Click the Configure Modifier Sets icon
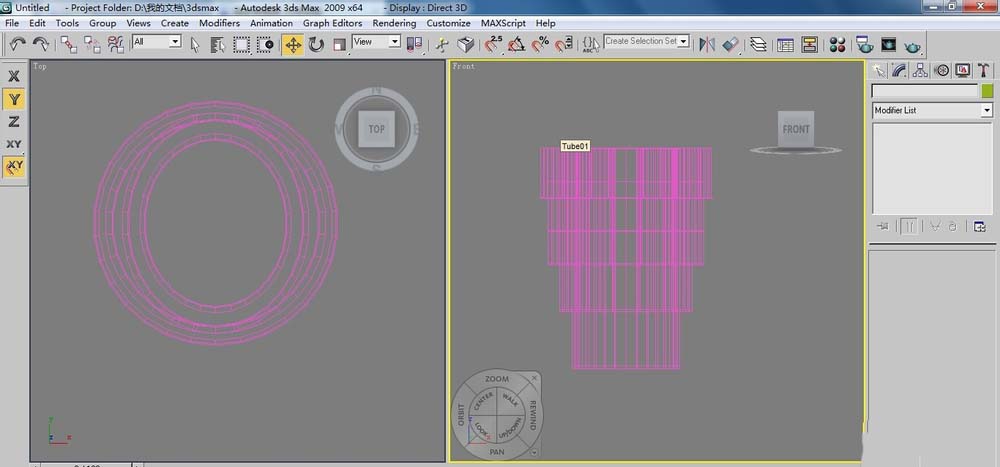This screenshot has height=467, width=1000. [x=980, y=226]
